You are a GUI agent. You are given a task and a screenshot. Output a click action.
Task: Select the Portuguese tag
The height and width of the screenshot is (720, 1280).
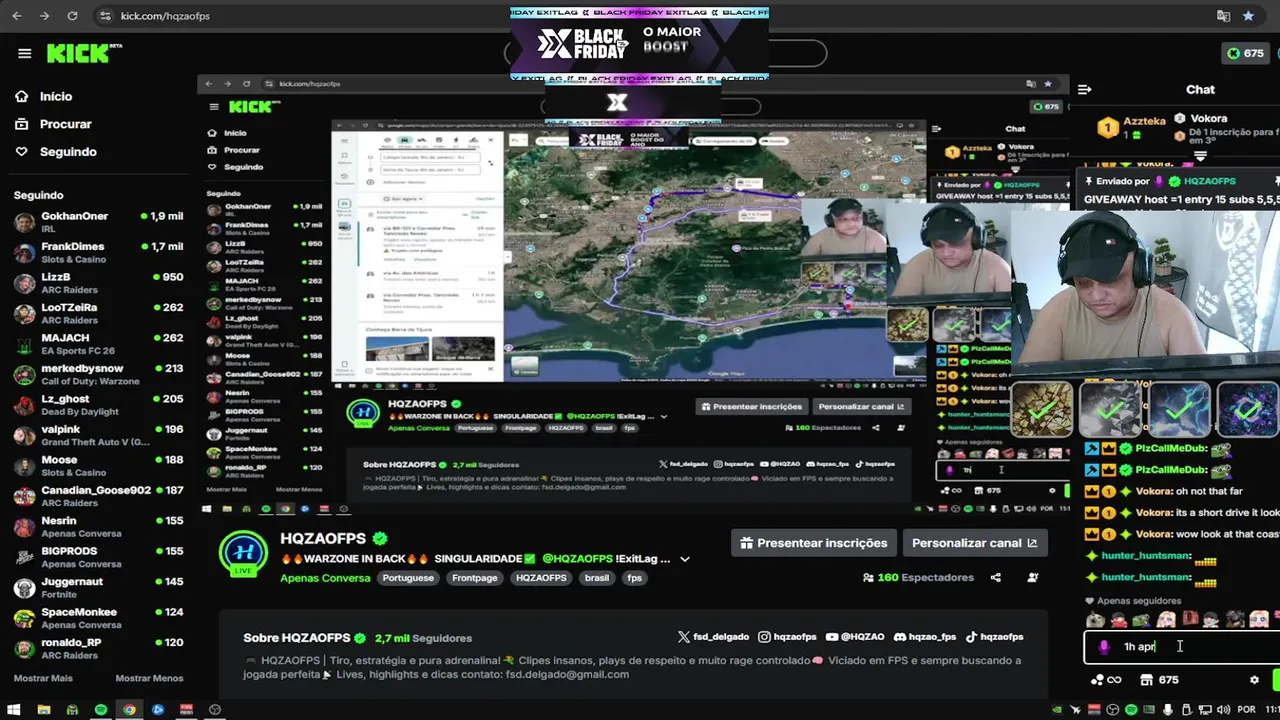[408, 578]
